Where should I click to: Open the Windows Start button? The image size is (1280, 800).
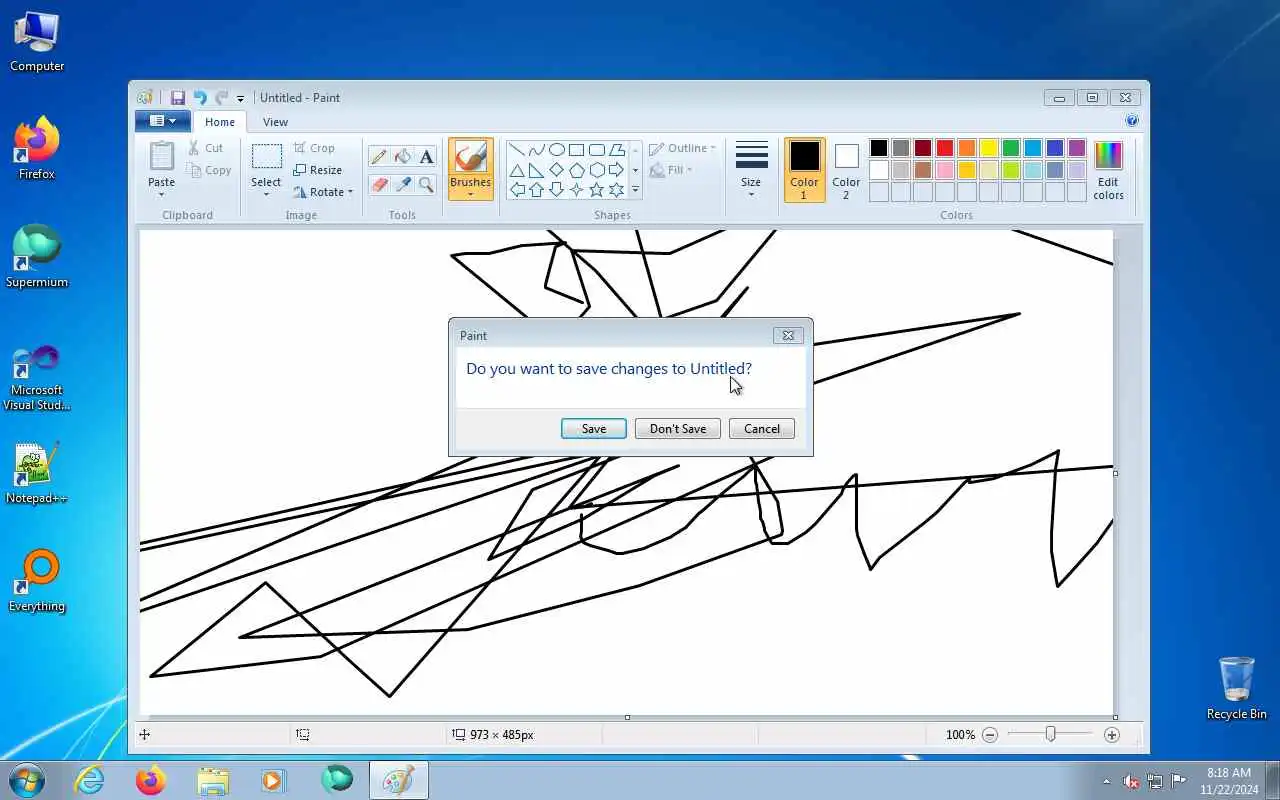27,779
